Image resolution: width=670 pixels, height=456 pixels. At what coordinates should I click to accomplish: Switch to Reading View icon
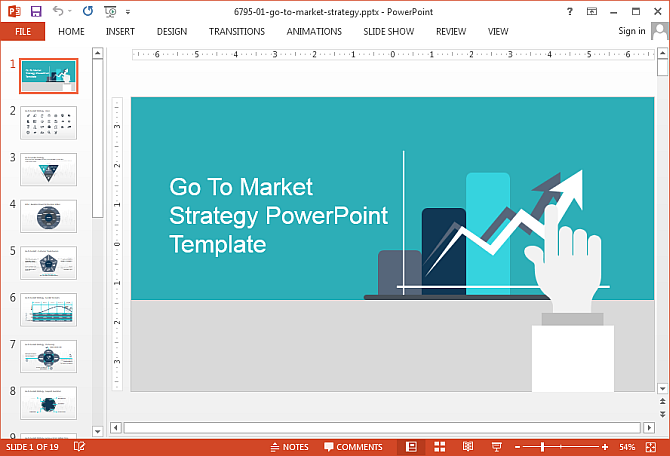tap(468, 447)
